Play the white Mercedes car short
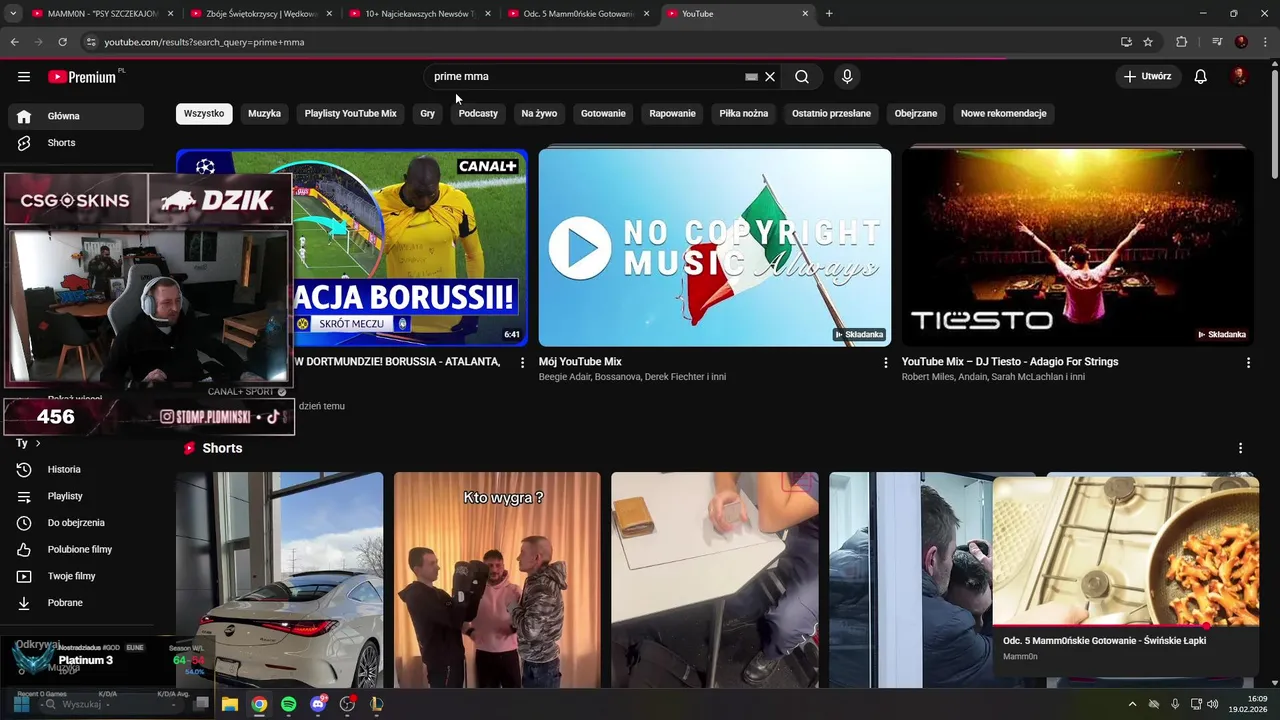 point(280,580)
